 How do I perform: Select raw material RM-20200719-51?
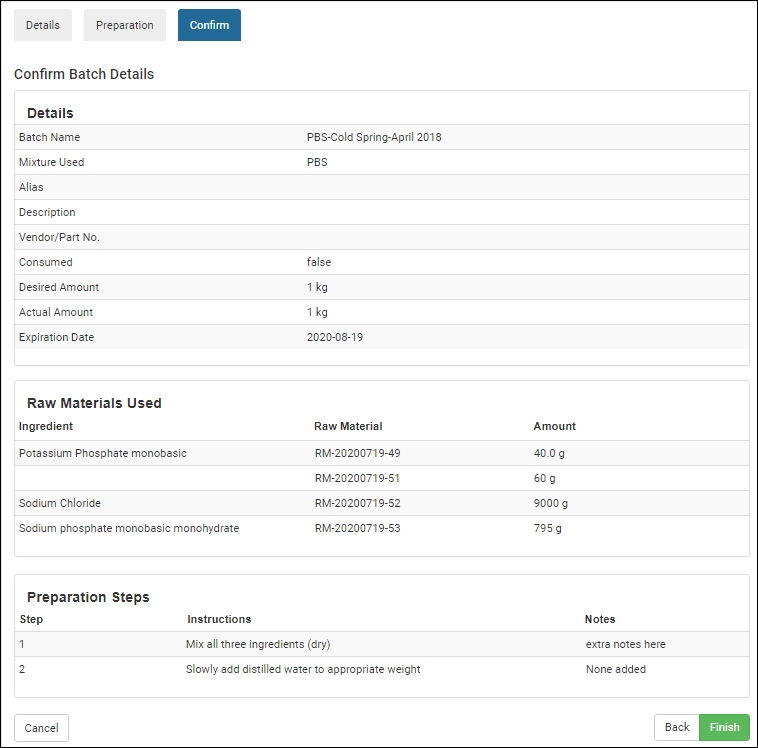pyautogui.click(x=357, y=478)
